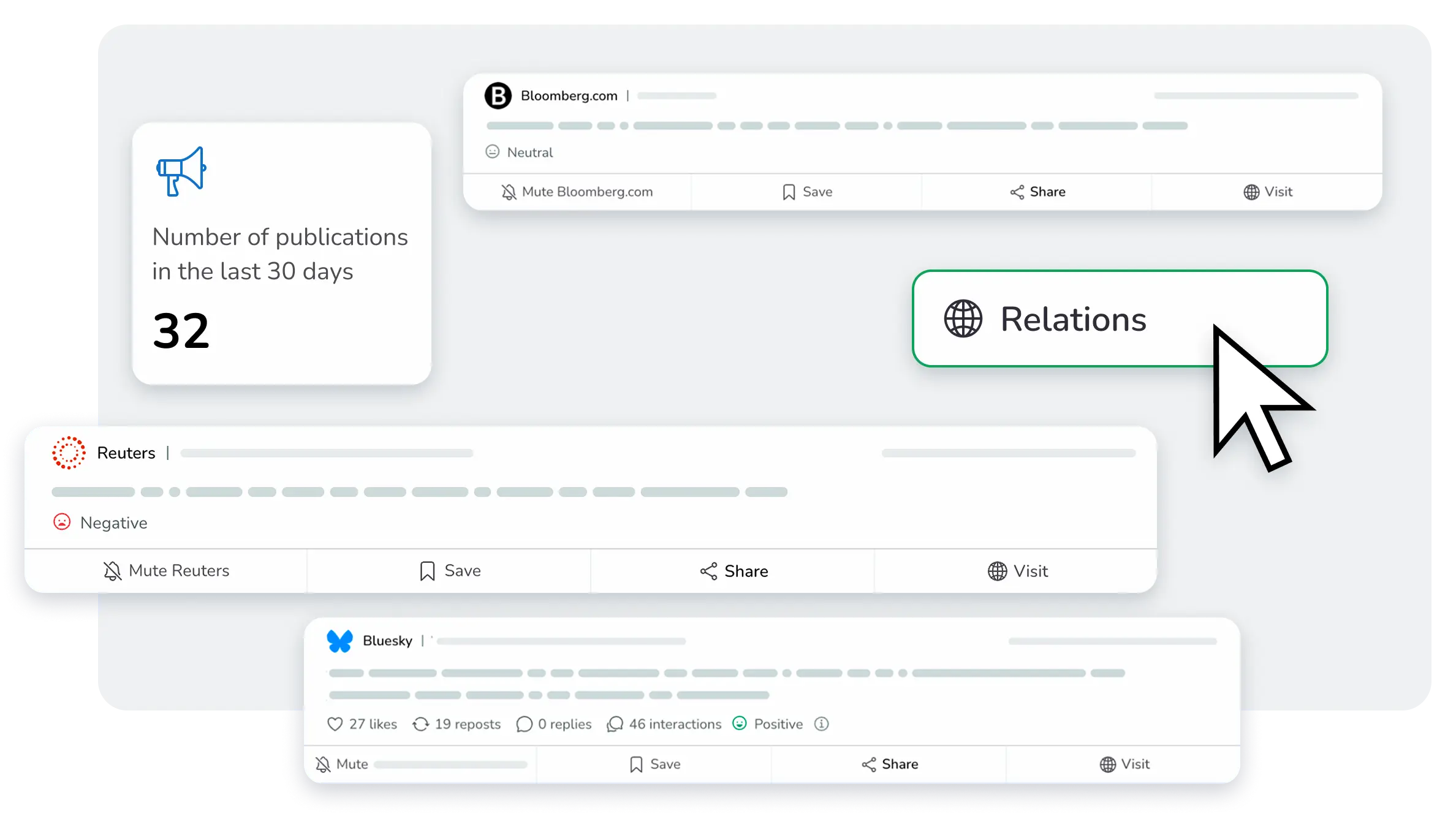Share the Reuters mention

coord(734,571)
